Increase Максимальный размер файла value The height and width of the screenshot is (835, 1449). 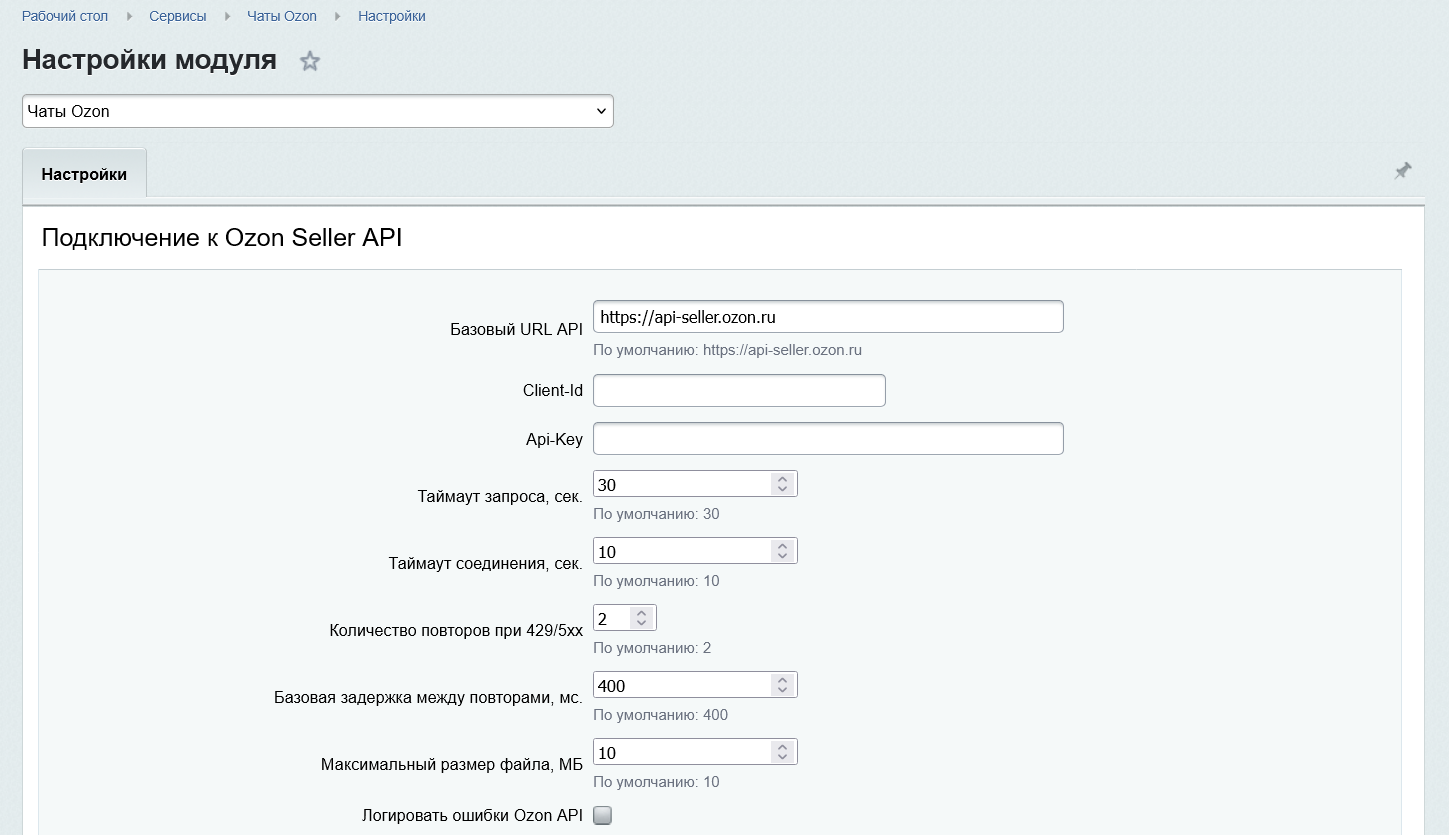click(x=782, y=747)
